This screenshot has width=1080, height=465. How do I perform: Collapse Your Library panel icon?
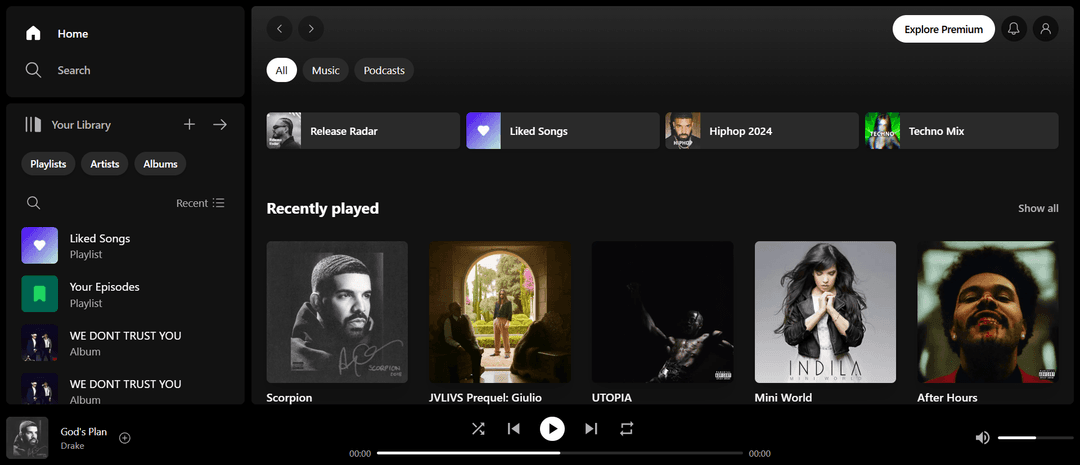point(33,125)
